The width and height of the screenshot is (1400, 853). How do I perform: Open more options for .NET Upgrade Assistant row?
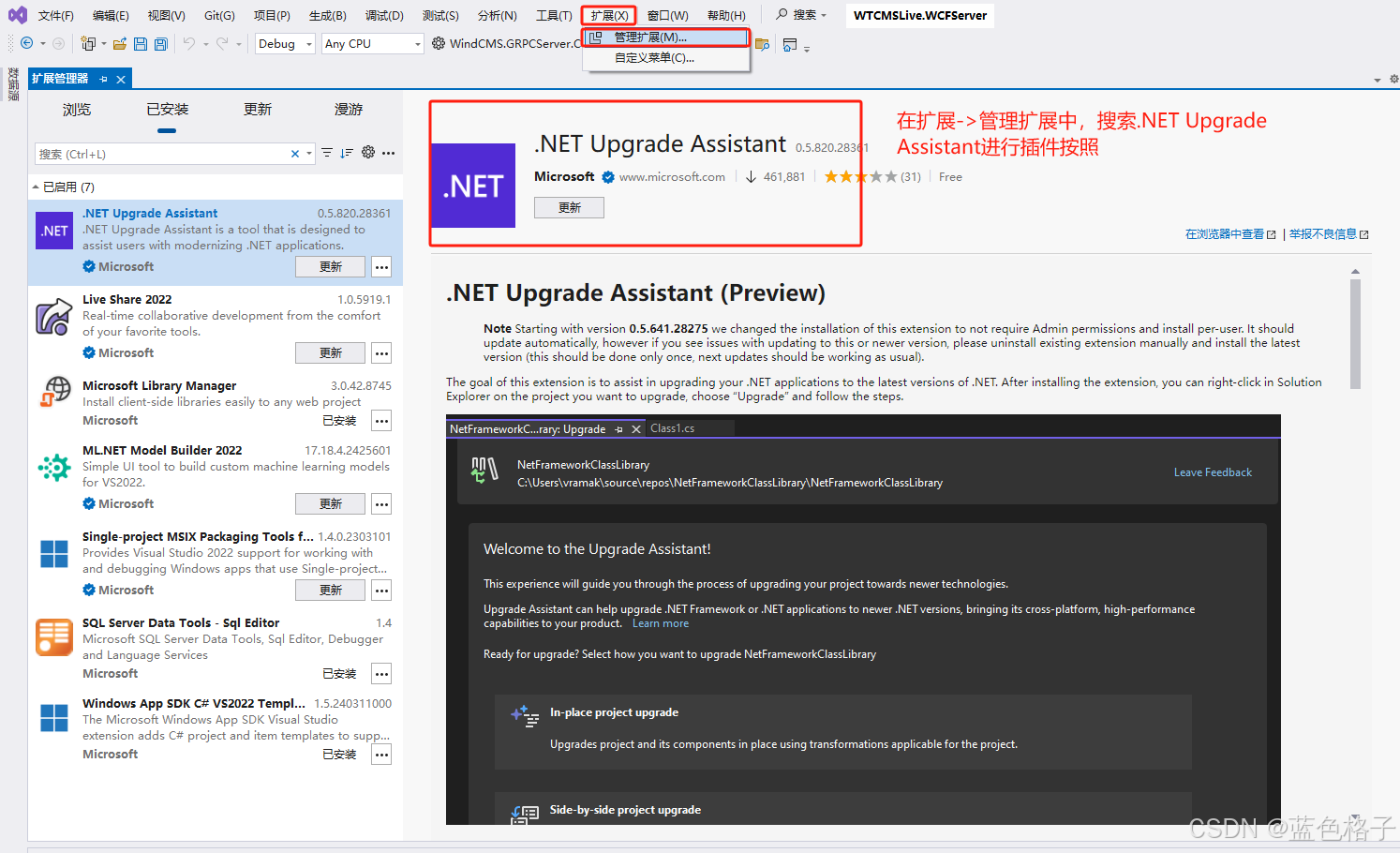point(381,267)
